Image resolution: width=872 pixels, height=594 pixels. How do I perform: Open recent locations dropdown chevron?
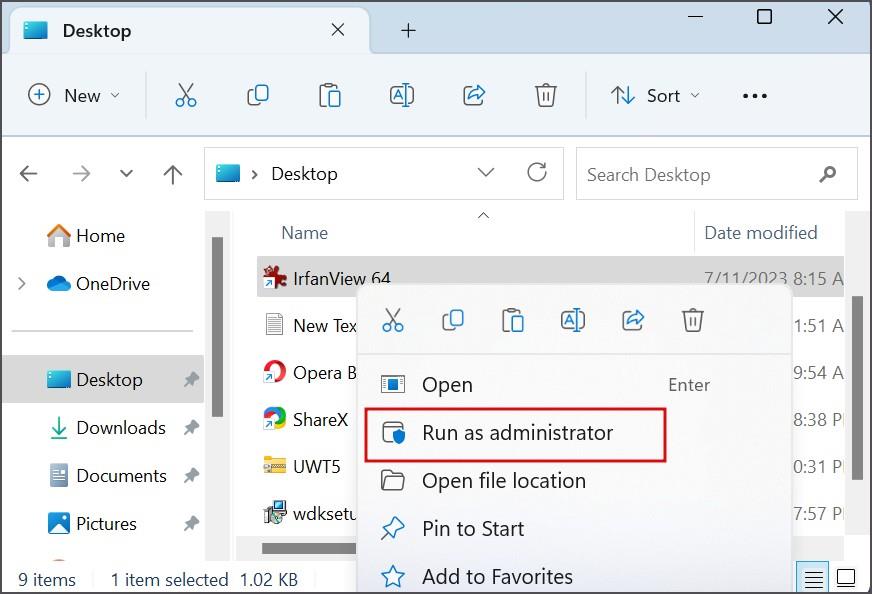126,174
